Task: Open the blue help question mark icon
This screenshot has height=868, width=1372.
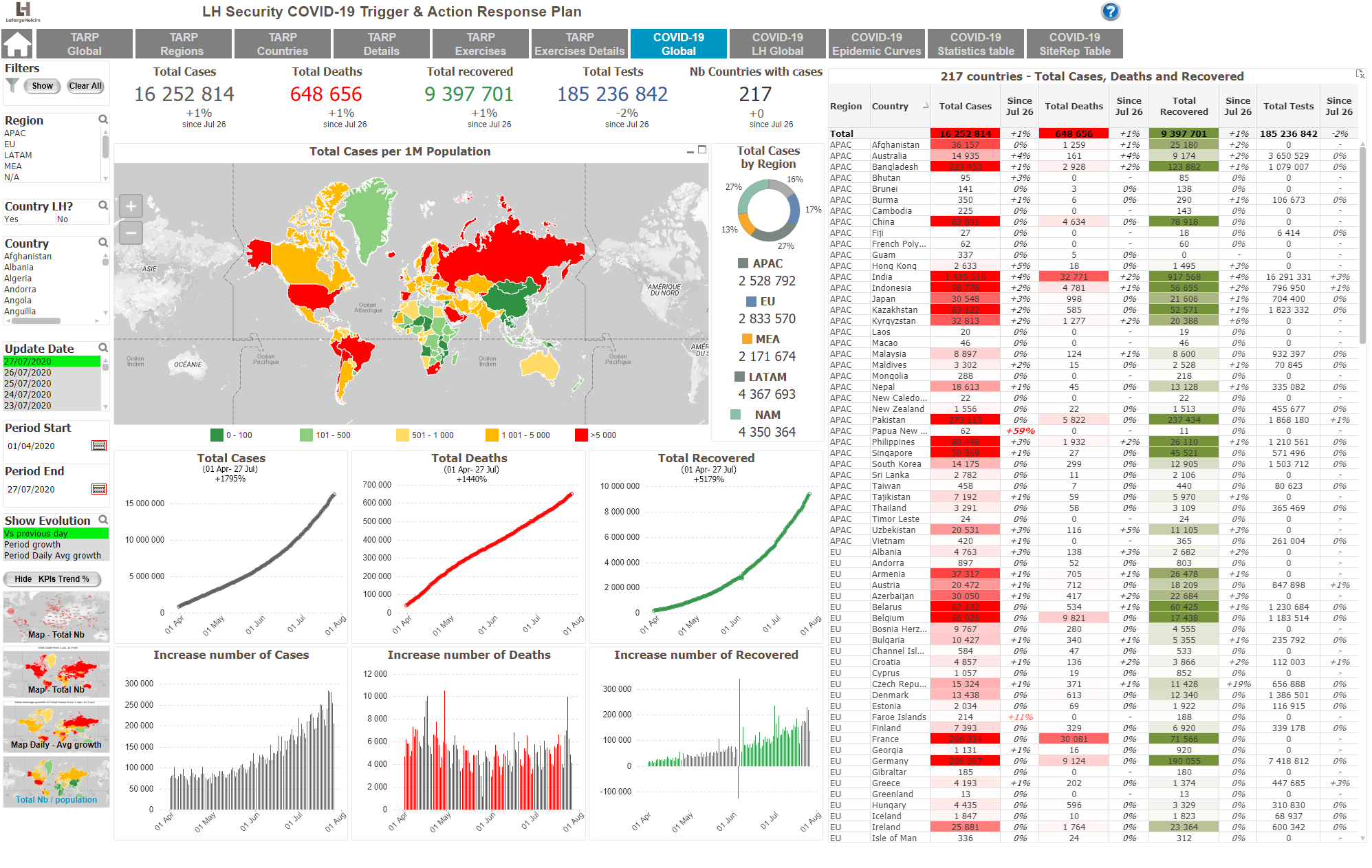Action: pyautogui.click(x=1110, y=12)
